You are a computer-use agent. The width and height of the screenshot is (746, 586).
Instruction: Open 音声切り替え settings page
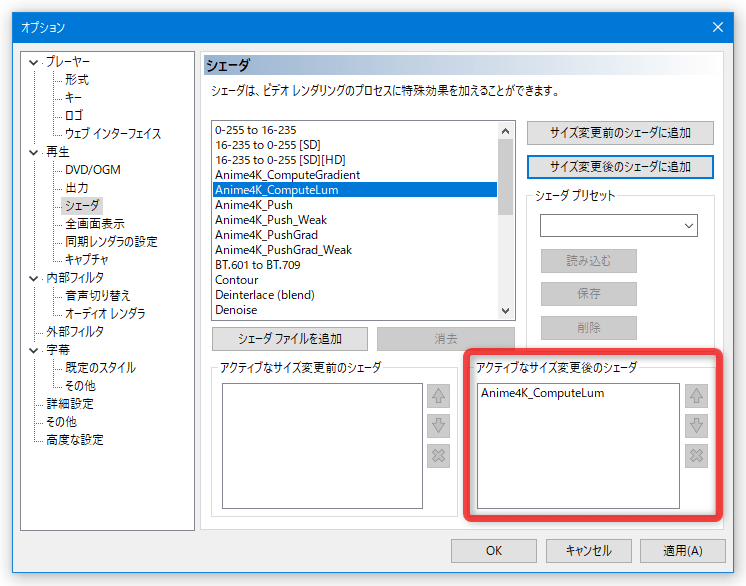point(98,296)
